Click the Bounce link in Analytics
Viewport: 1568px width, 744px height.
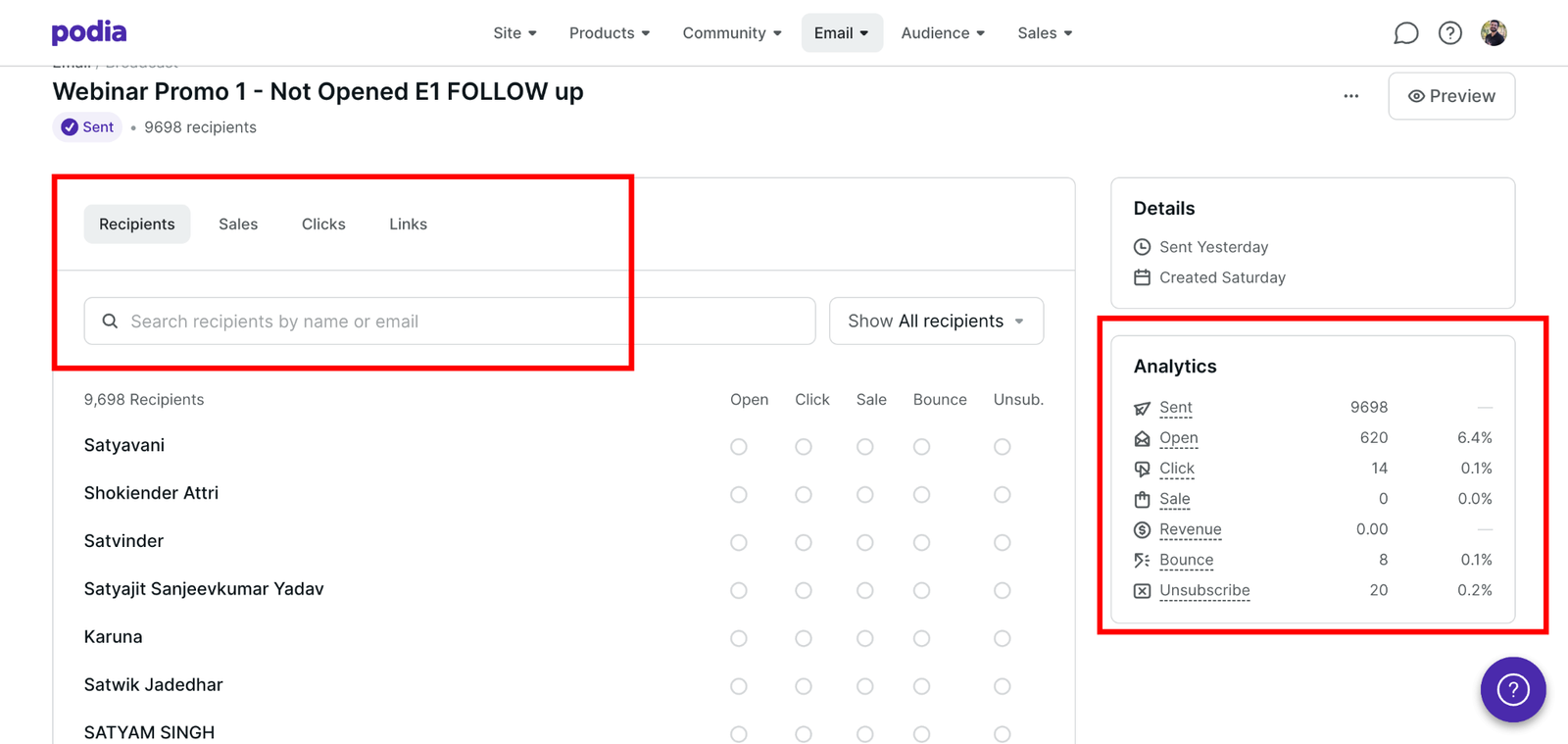point(1187,560)
